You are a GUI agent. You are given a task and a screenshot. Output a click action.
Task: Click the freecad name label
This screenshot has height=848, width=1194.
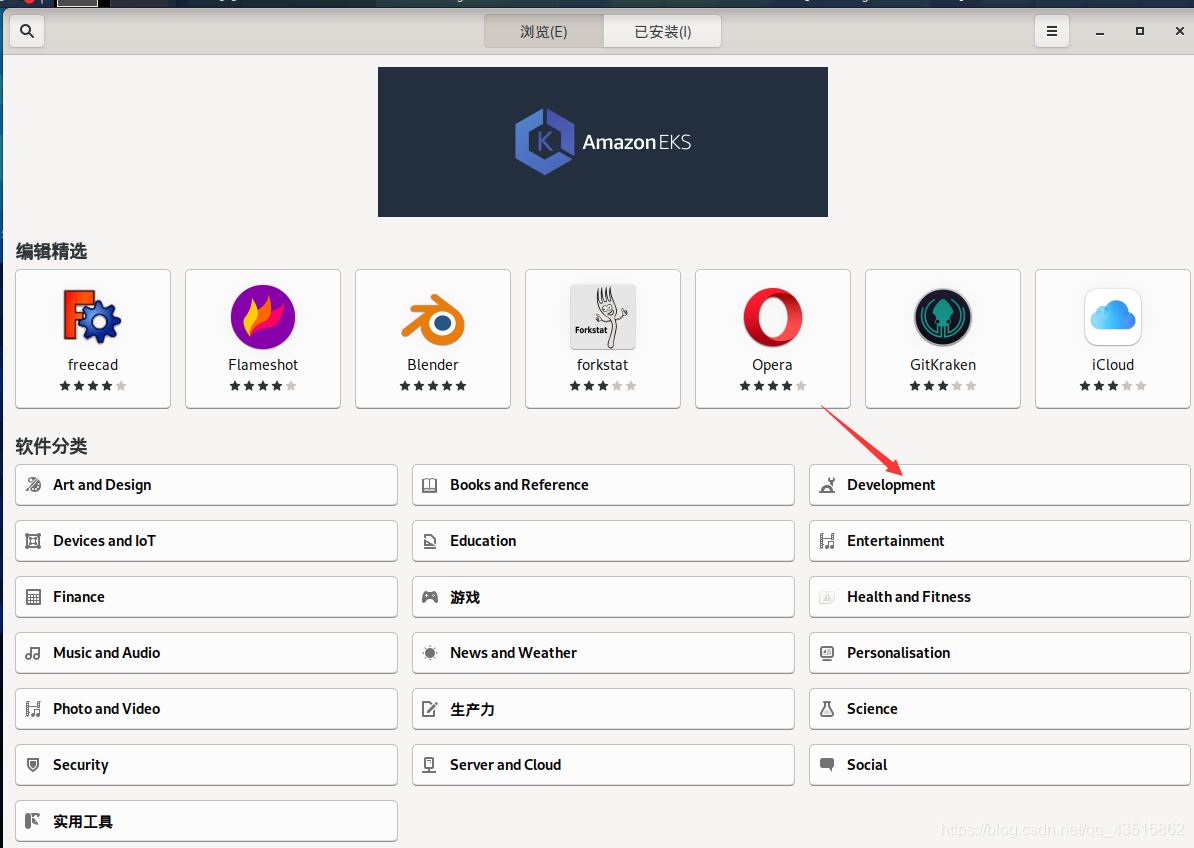(x=93, y=365)
